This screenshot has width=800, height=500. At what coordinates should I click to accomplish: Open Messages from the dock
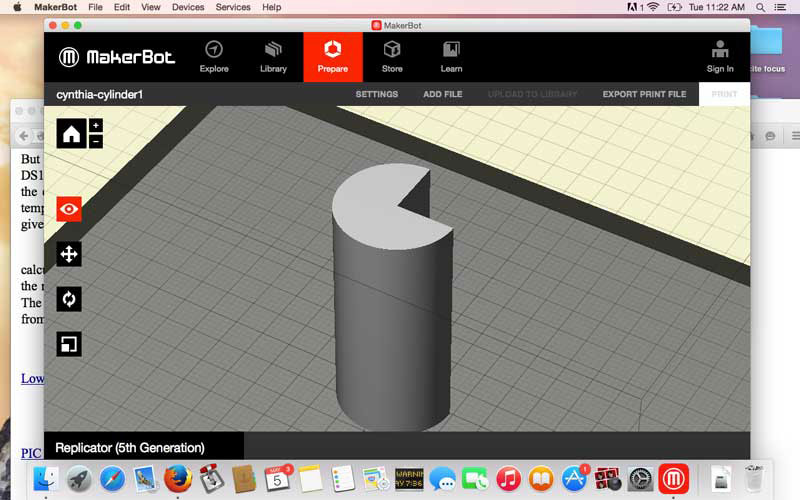442,479
